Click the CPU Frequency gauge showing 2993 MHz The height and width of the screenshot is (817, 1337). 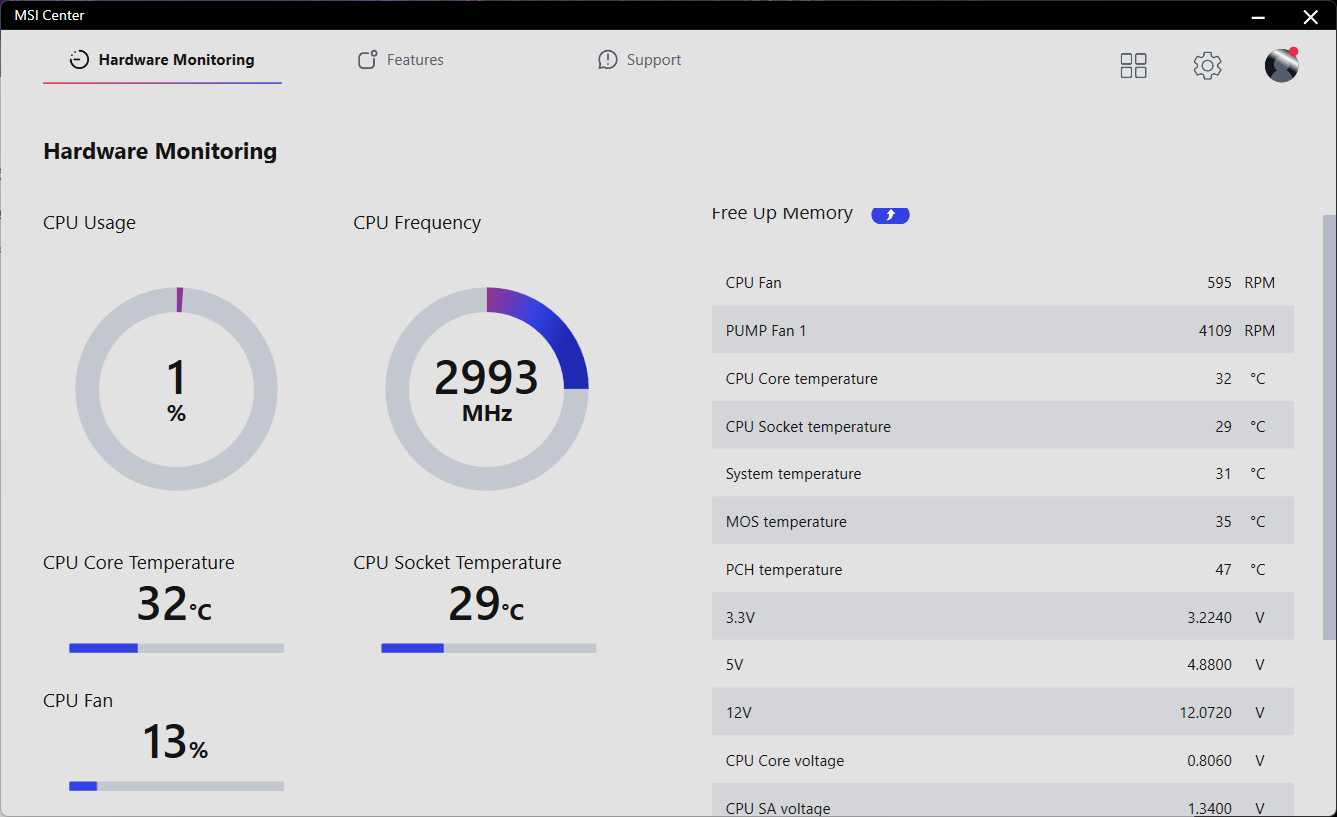[487, 389]
